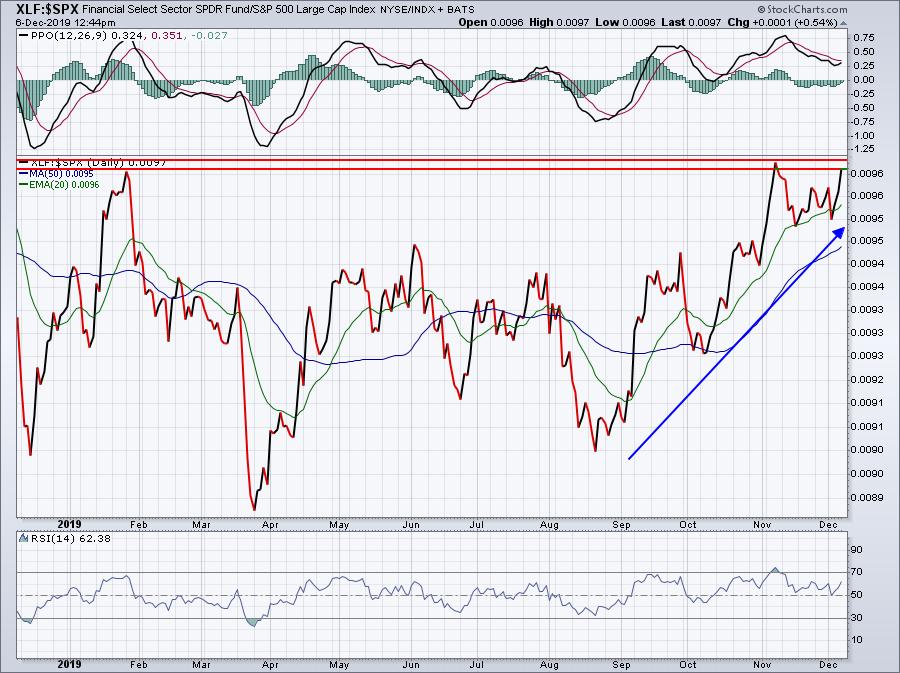Click the RSI 30 oversold level label

click(x=856, y=617)
